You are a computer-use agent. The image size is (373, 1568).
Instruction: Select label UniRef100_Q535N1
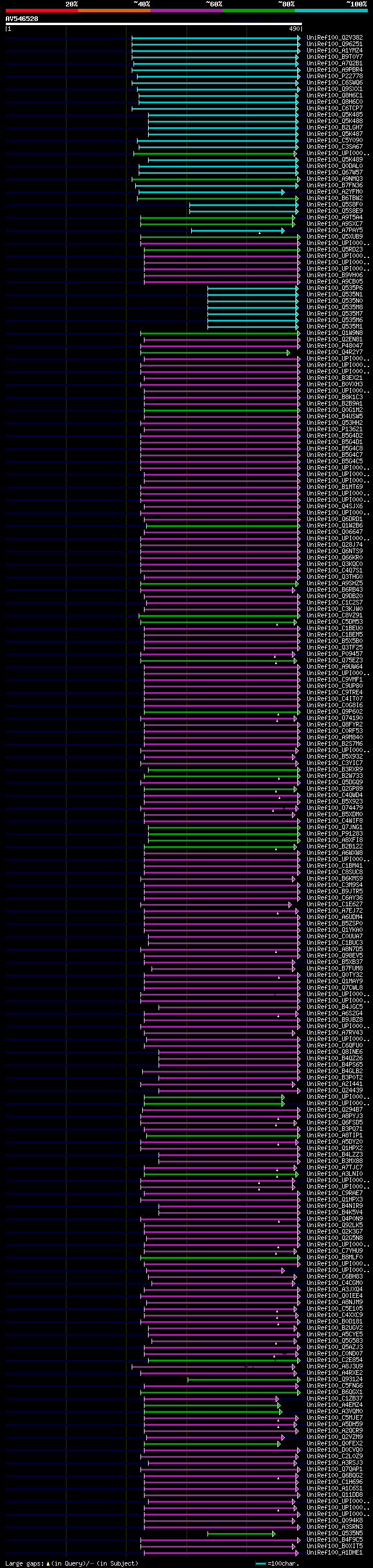[335, 295]
